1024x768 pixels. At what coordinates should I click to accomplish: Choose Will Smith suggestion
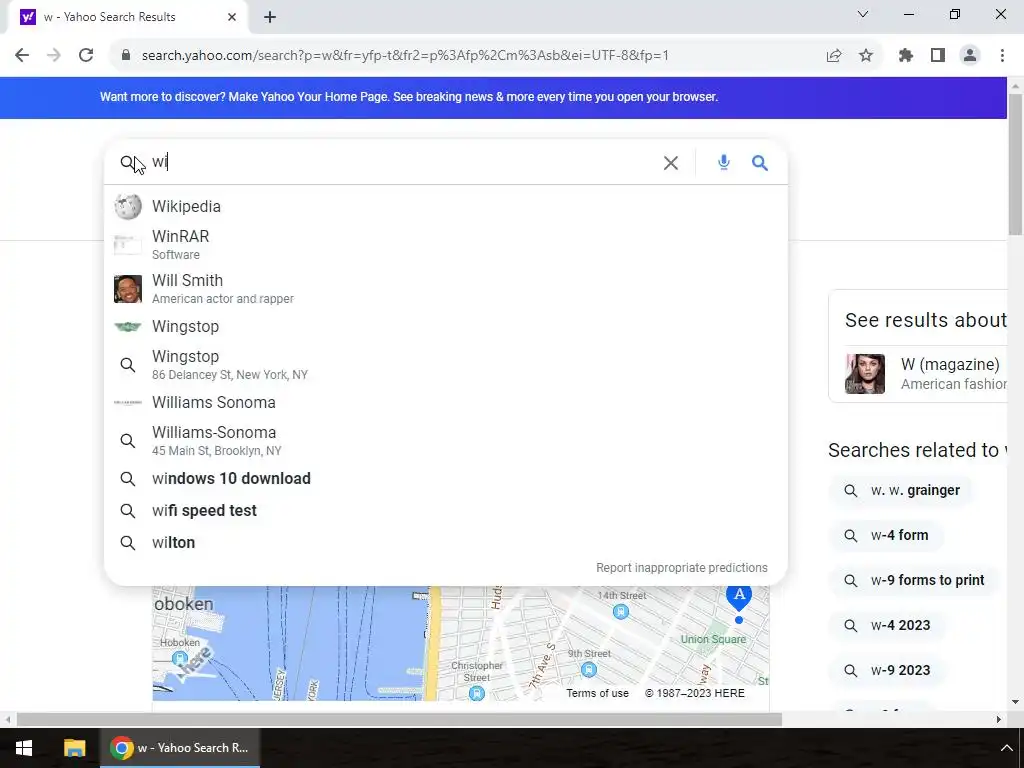[x=446, y=289]
